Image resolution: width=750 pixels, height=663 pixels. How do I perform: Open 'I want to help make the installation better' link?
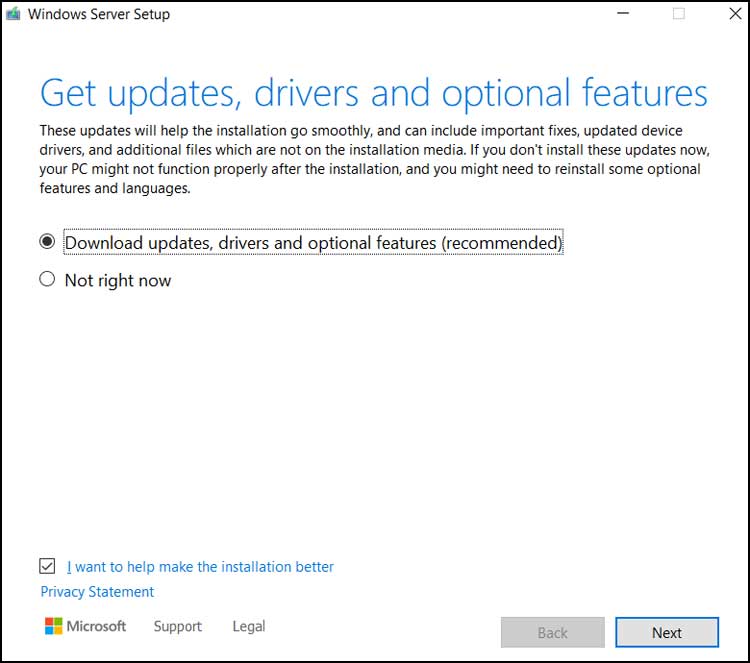[200, 567]
